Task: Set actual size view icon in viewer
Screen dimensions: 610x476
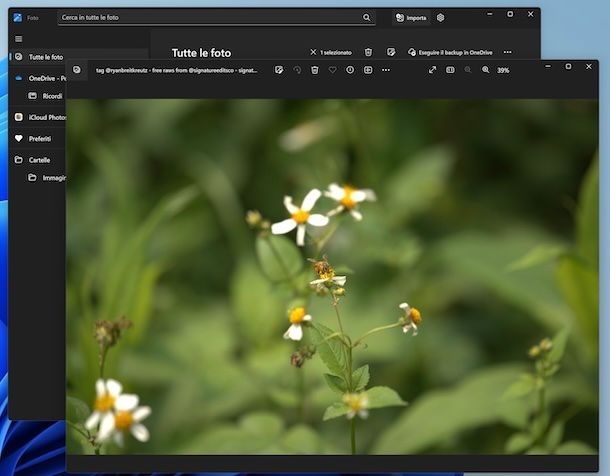Action: (450, 70)
